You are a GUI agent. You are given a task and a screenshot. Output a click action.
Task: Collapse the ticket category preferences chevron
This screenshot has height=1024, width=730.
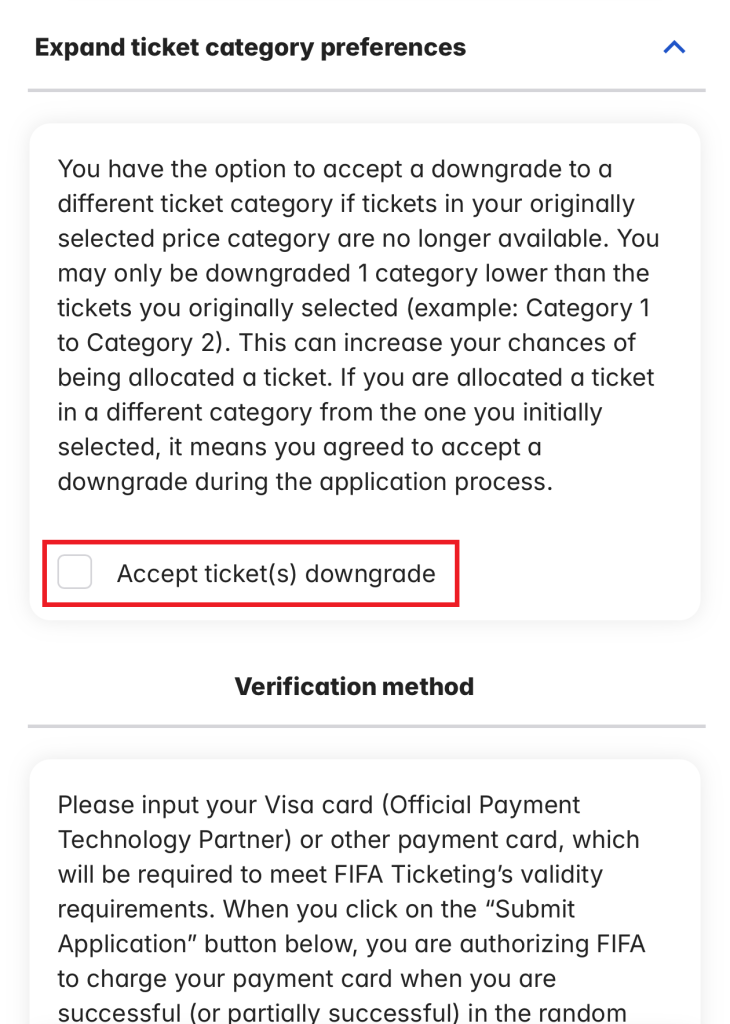point(675,47)
